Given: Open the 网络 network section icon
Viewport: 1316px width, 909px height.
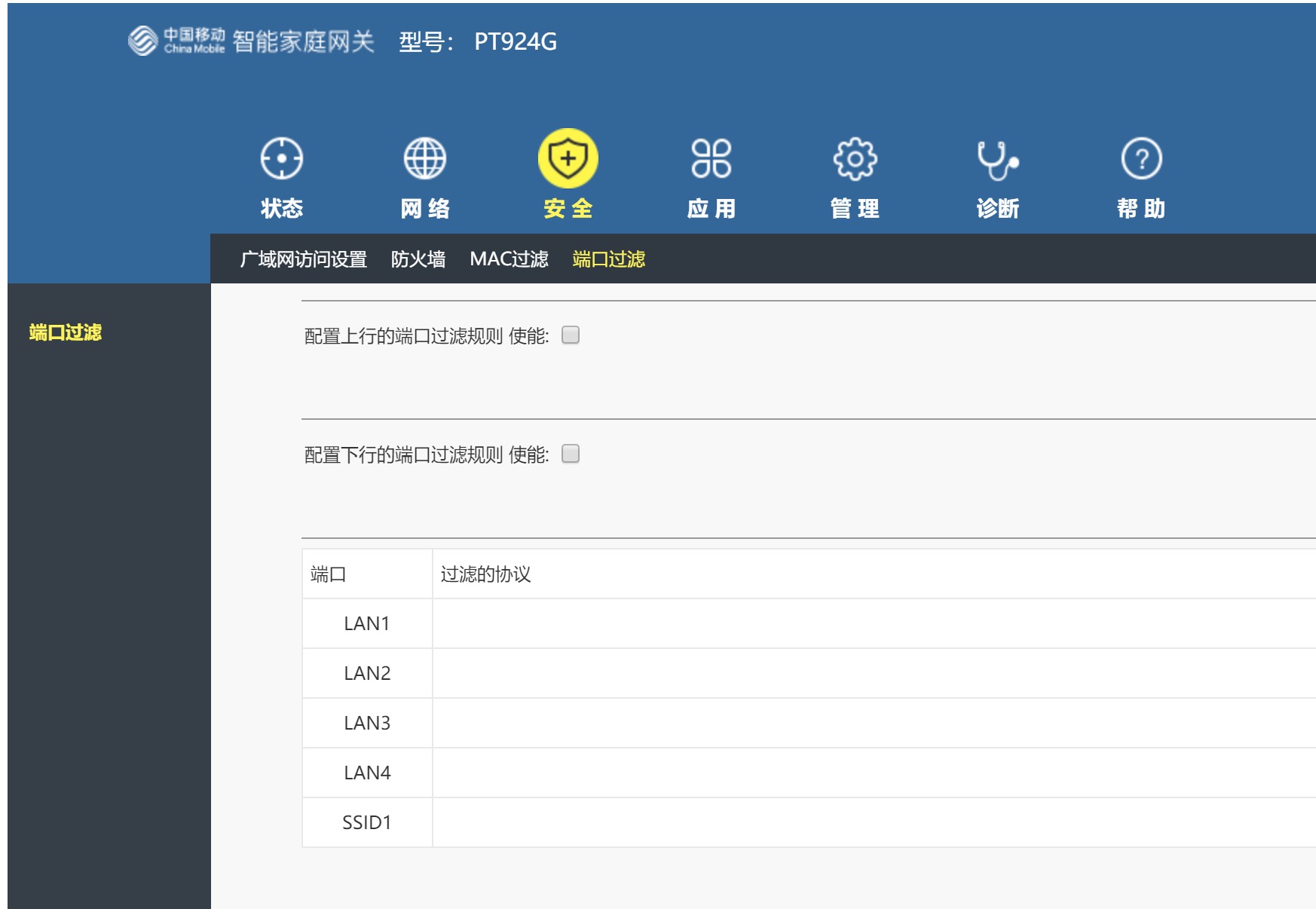Looking at the screenshot, I should [x=424, y=160].
